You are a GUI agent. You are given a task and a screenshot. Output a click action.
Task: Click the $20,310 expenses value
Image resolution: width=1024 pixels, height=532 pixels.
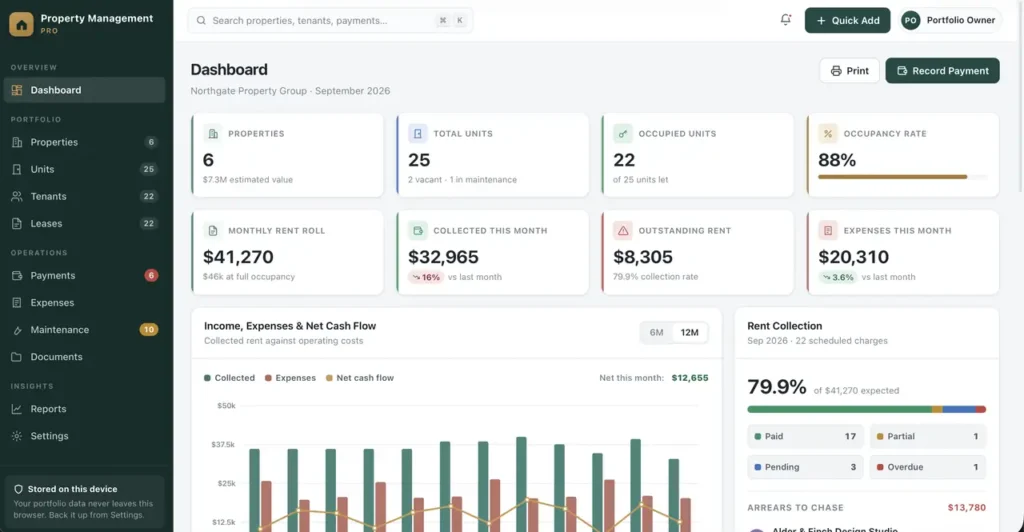tap(854, 257)
